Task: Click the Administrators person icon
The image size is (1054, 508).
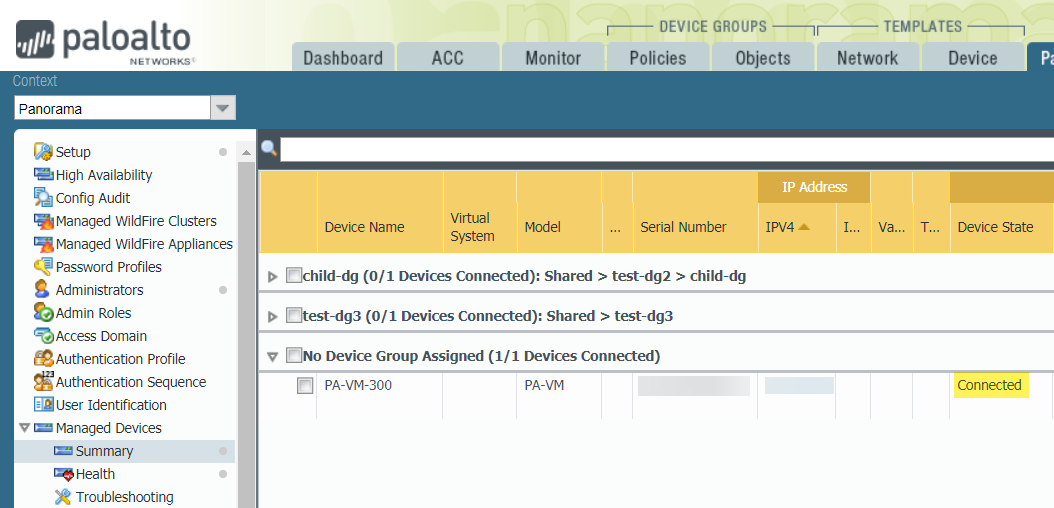Action: coord(42,290)
